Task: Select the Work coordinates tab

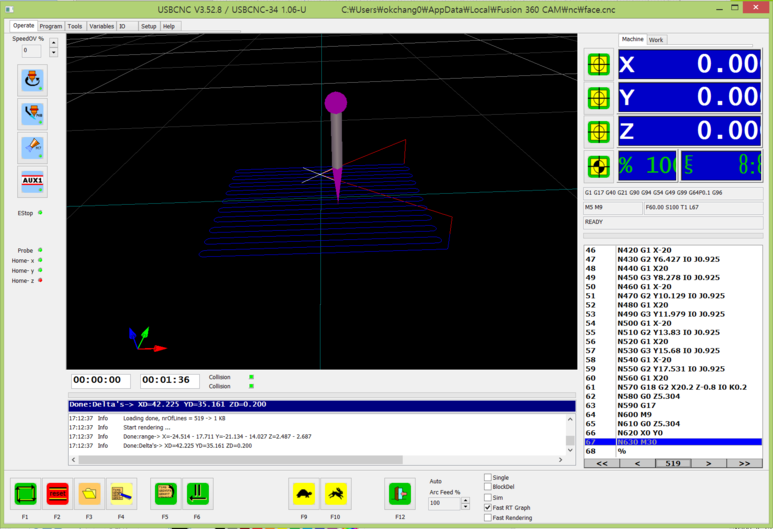Action: [x=656, y=40]
